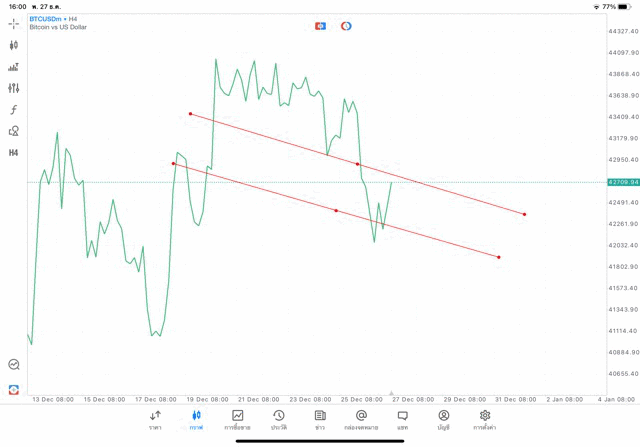The height and width of the screenshot is (447, 640).
Task: Tap the current price label 42709.94
Action: click(623, 182)
